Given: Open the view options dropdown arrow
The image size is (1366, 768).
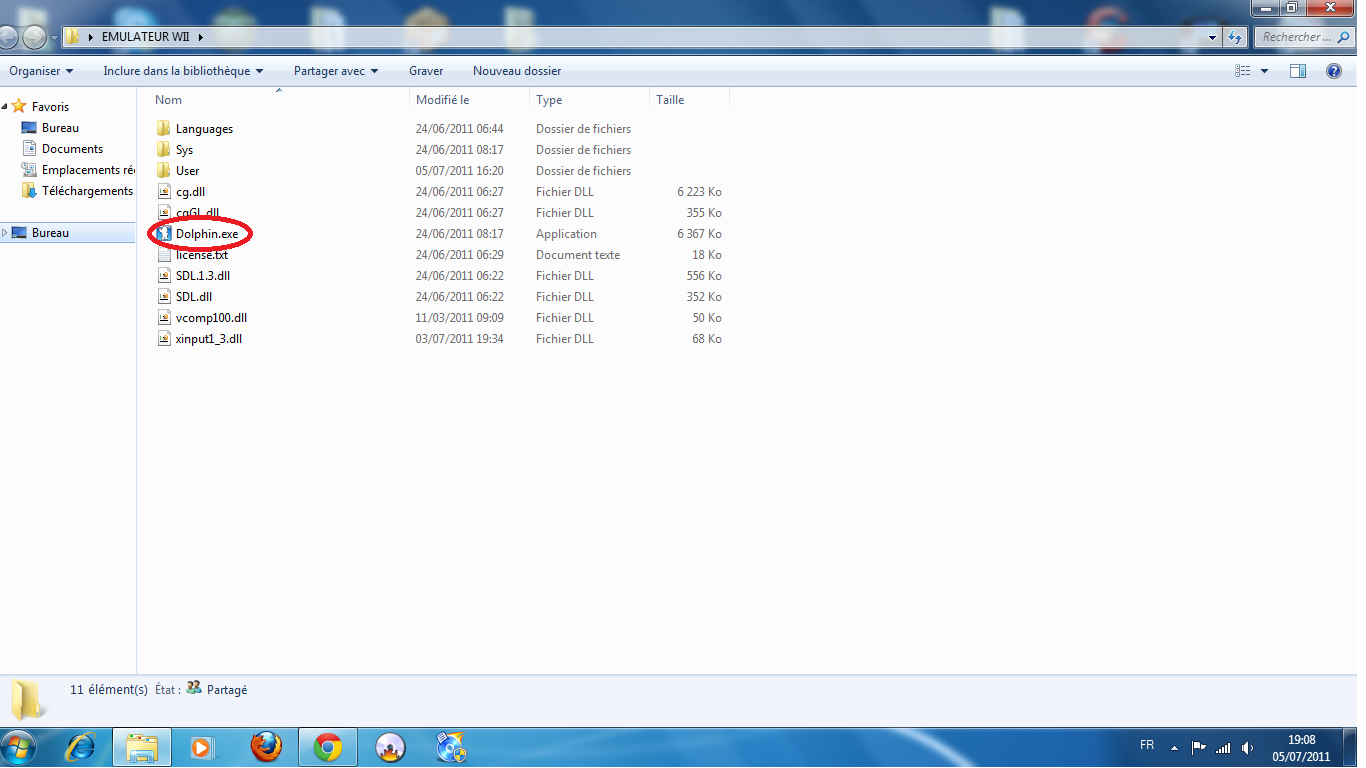Looking at the screenshot, I should 1264,71.
